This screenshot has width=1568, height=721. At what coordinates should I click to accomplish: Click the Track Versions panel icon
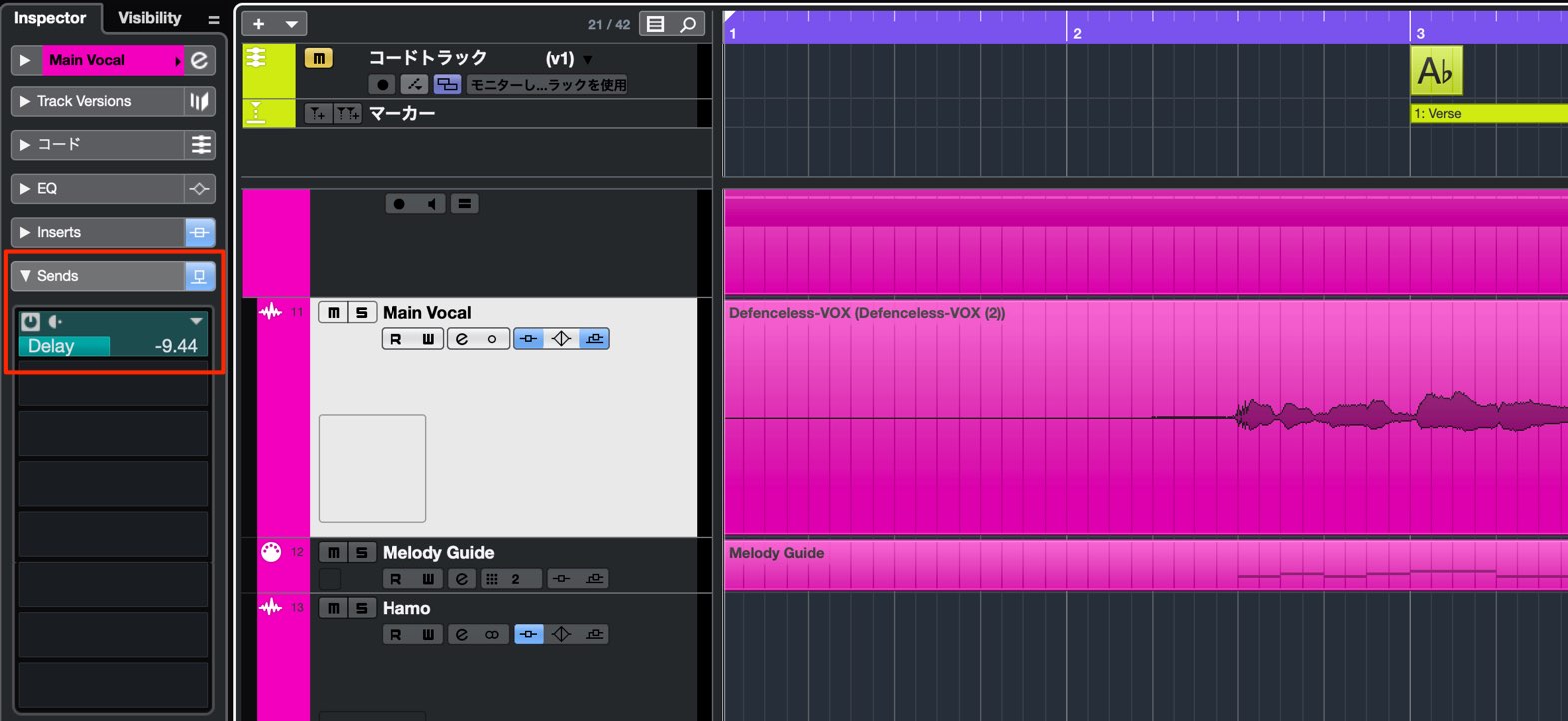click(x=200, y=101)
